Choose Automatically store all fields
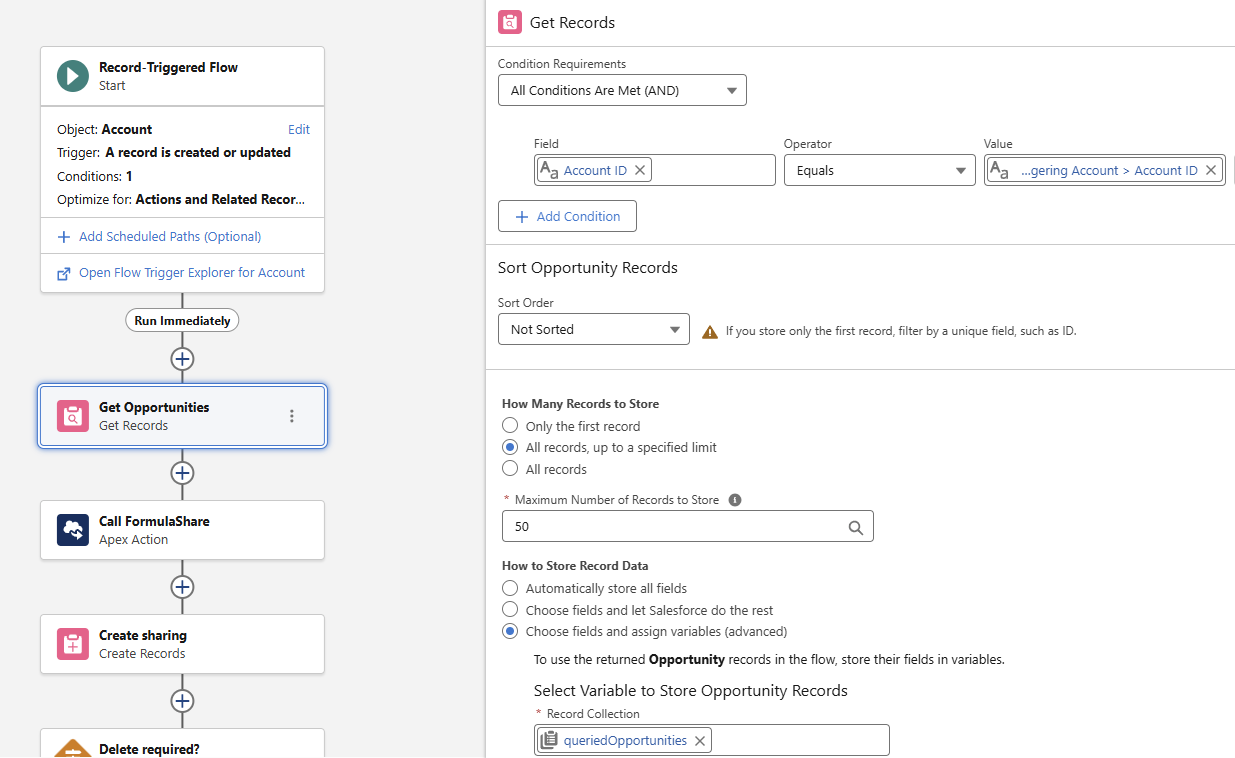 click(510, 588)
